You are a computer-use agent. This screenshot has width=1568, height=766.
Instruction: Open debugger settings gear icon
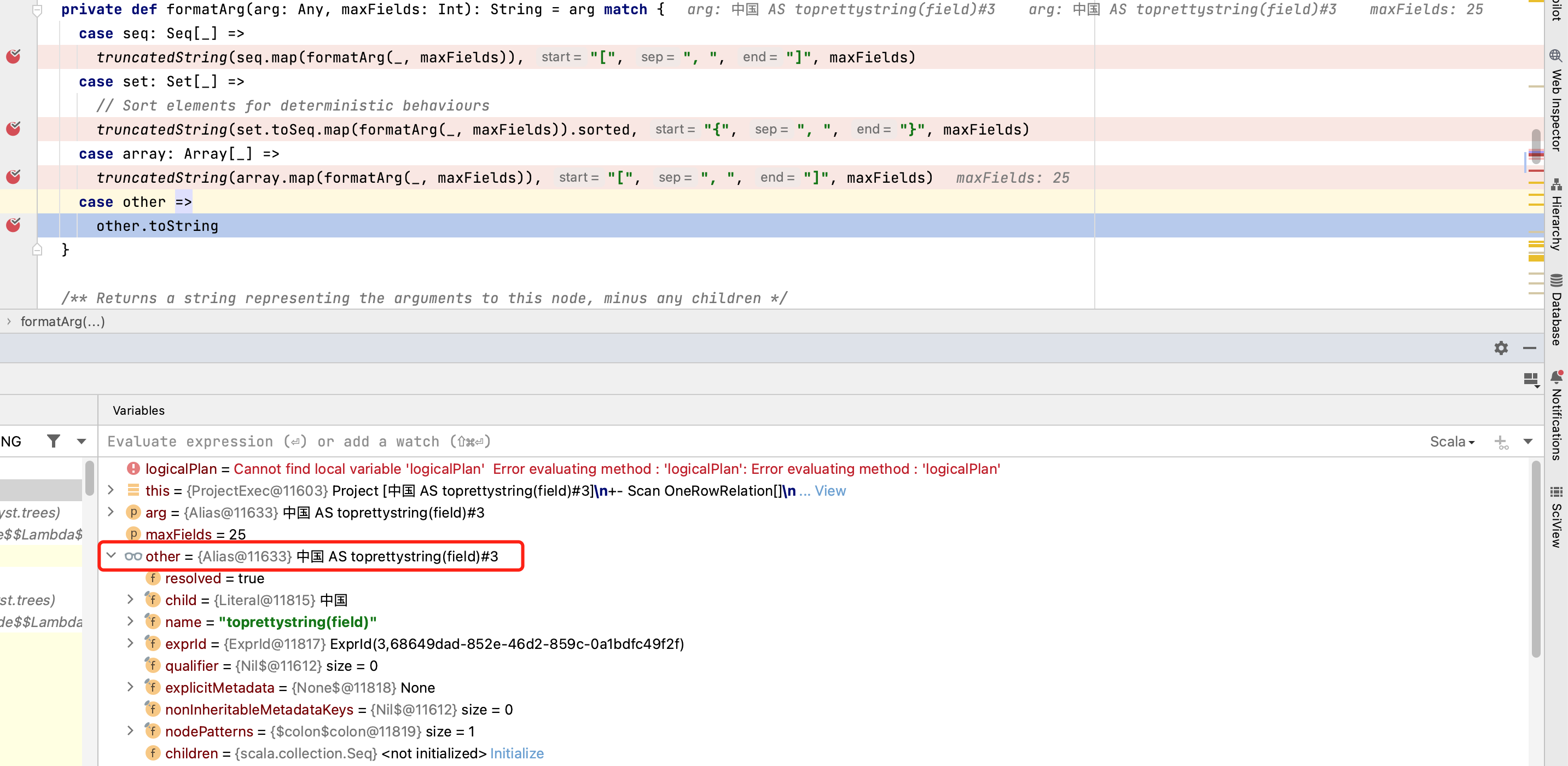pyautogui.click(x=1501, y=347)
